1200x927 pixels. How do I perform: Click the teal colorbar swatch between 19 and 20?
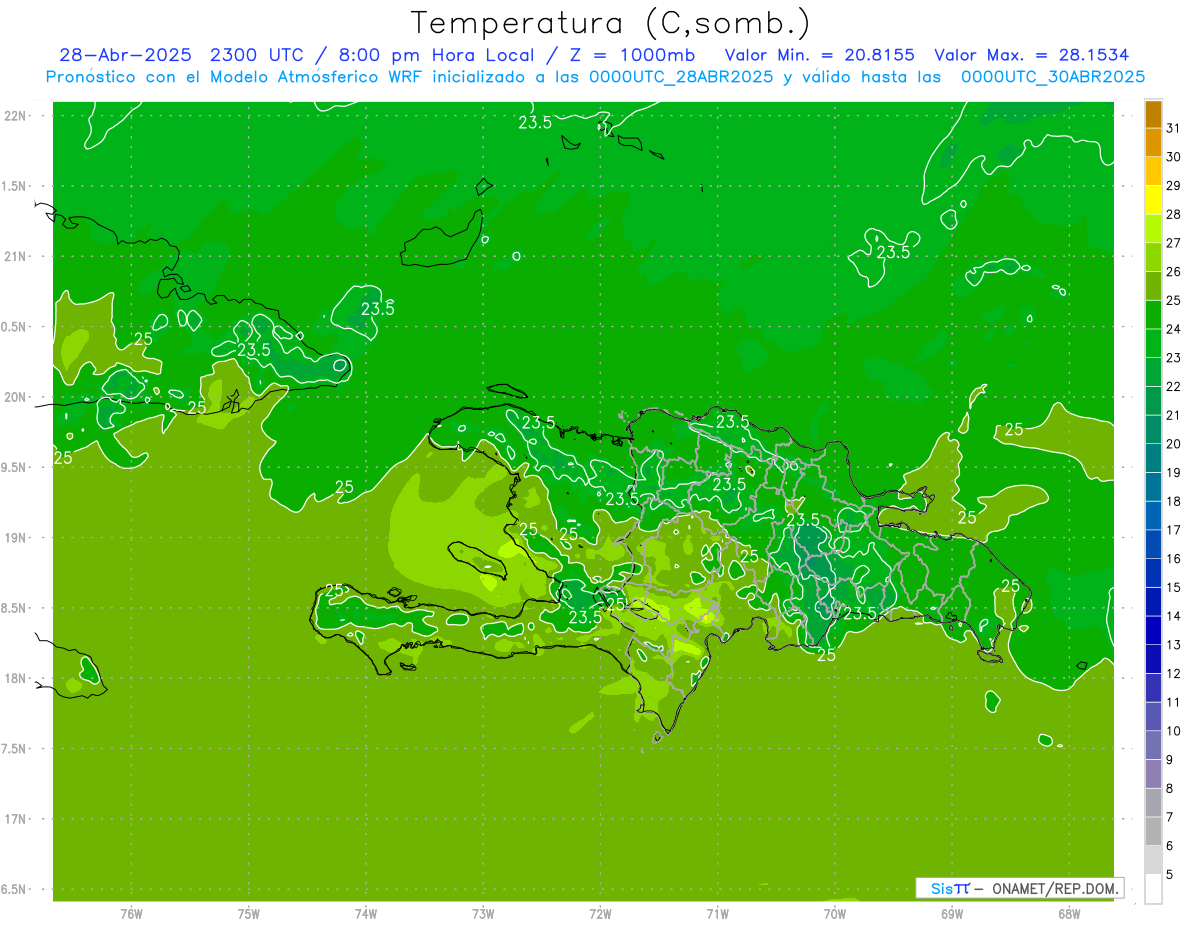(1153, 458)
